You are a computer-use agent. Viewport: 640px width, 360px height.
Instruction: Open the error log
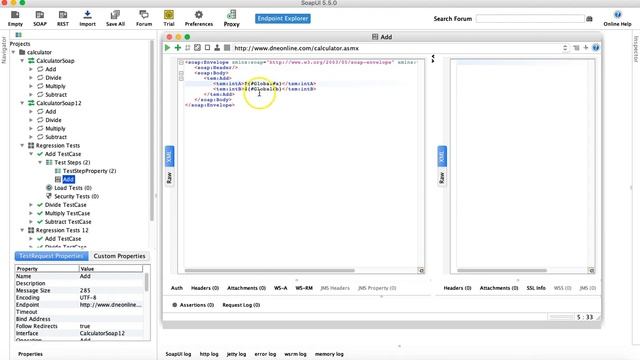(x=265, y=354)
